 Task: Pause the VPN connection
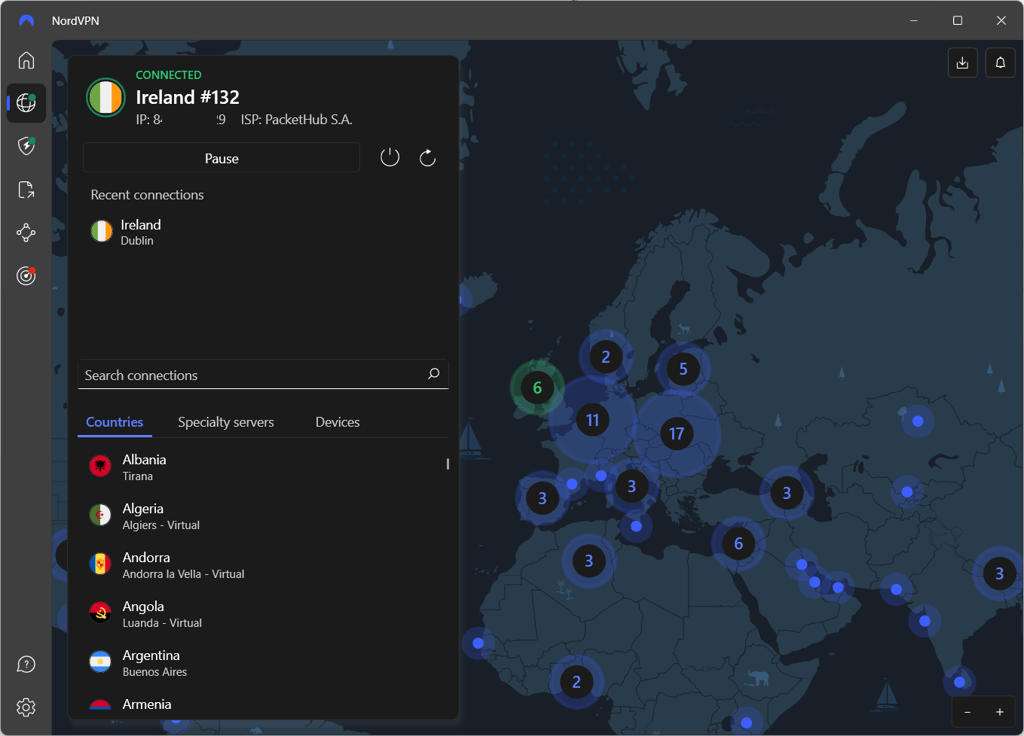(x=221, y=158)
